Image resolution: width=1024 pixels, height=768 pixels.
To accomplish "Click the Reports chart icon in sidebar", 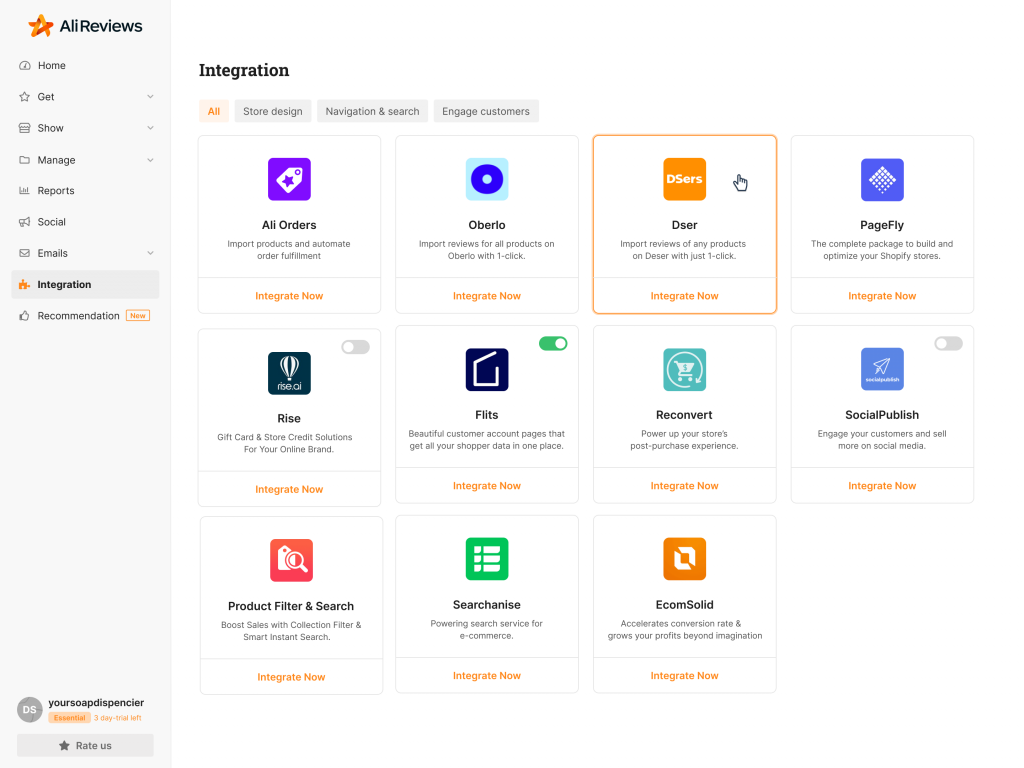I will coord(25,191).
